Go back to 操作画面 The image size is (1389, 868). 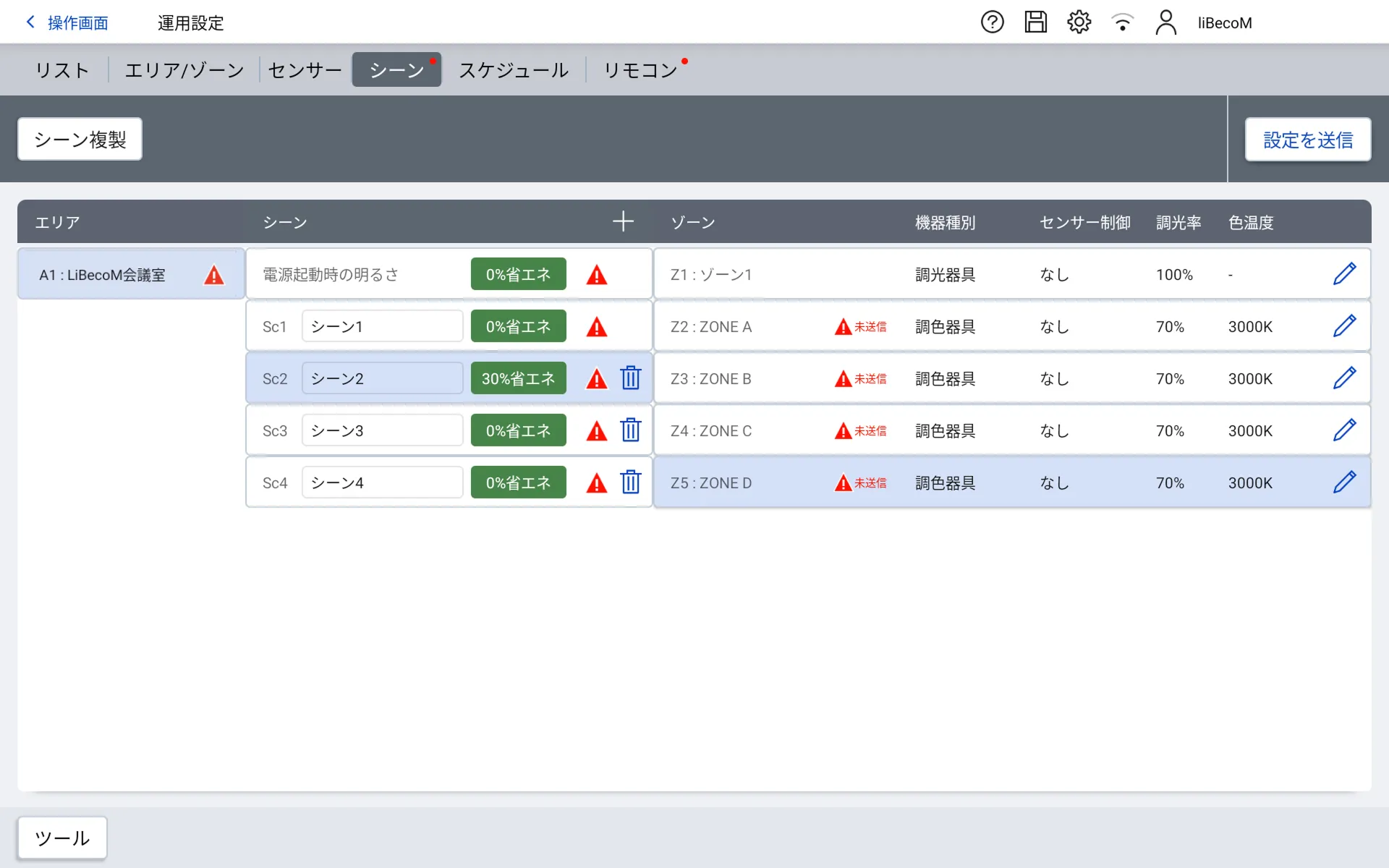click(x=67, y=23)
